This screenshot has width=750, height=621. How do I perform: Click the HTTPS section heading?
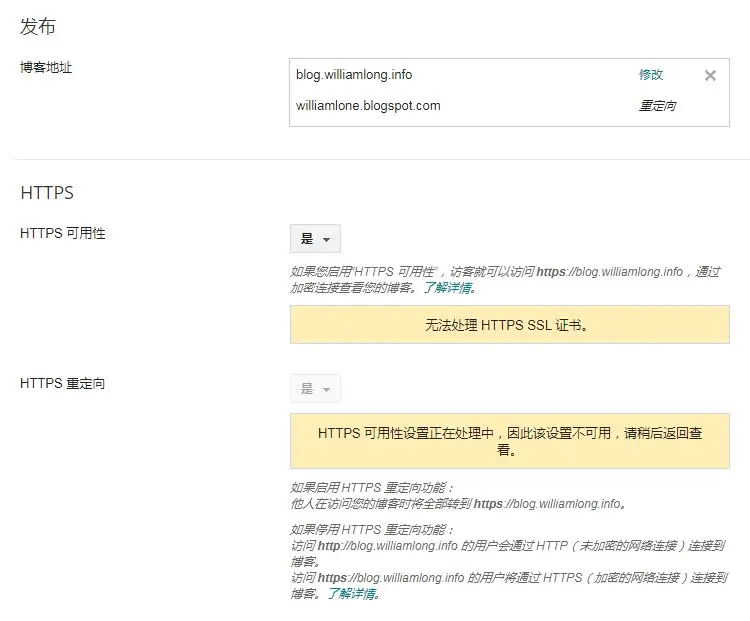[x=47, y=192]
